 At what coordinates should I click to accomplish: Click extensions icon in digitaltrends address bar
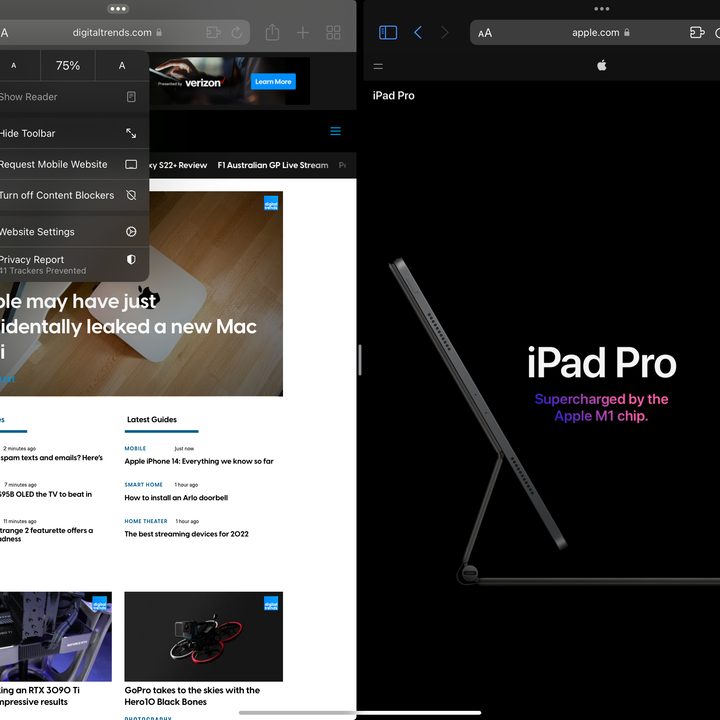213,32
